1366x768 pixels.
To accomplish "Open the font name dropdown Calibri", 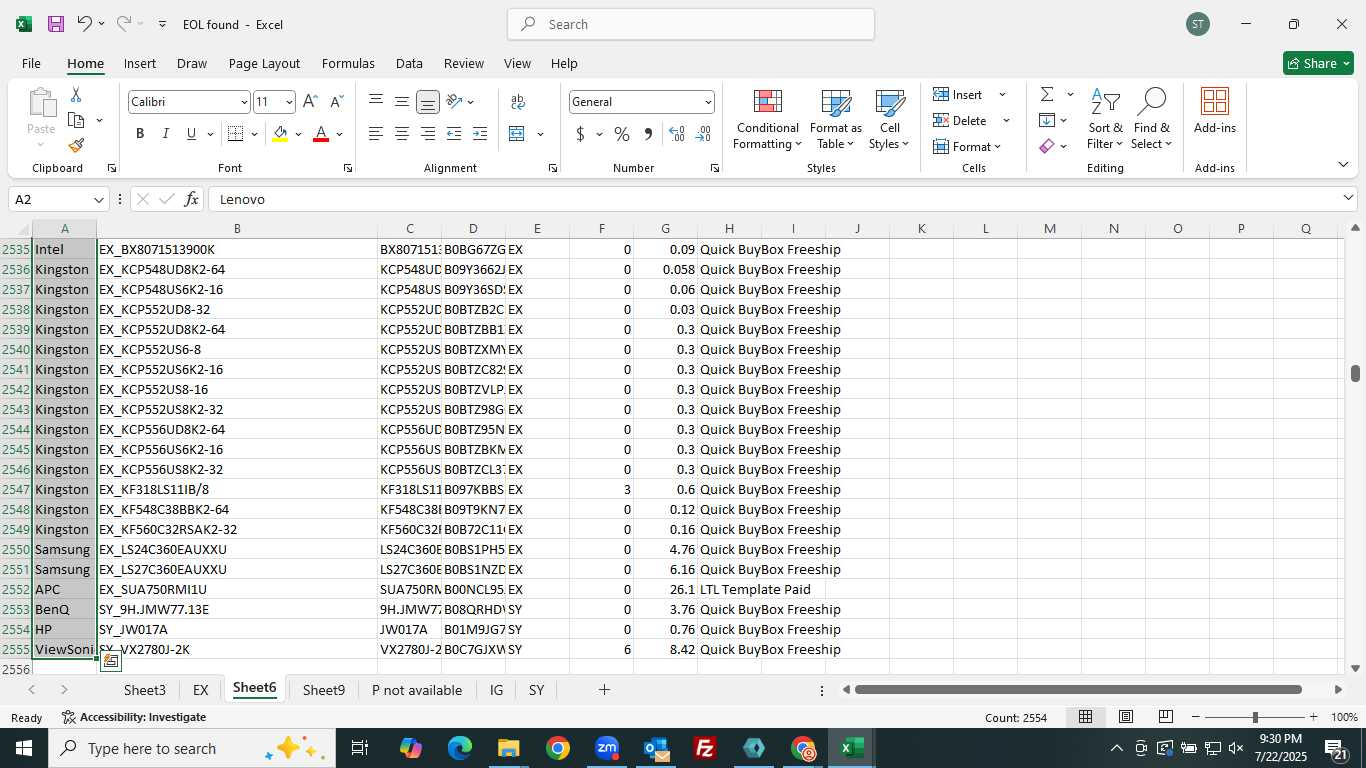I will pyautogui.click(x=244, y=102).
